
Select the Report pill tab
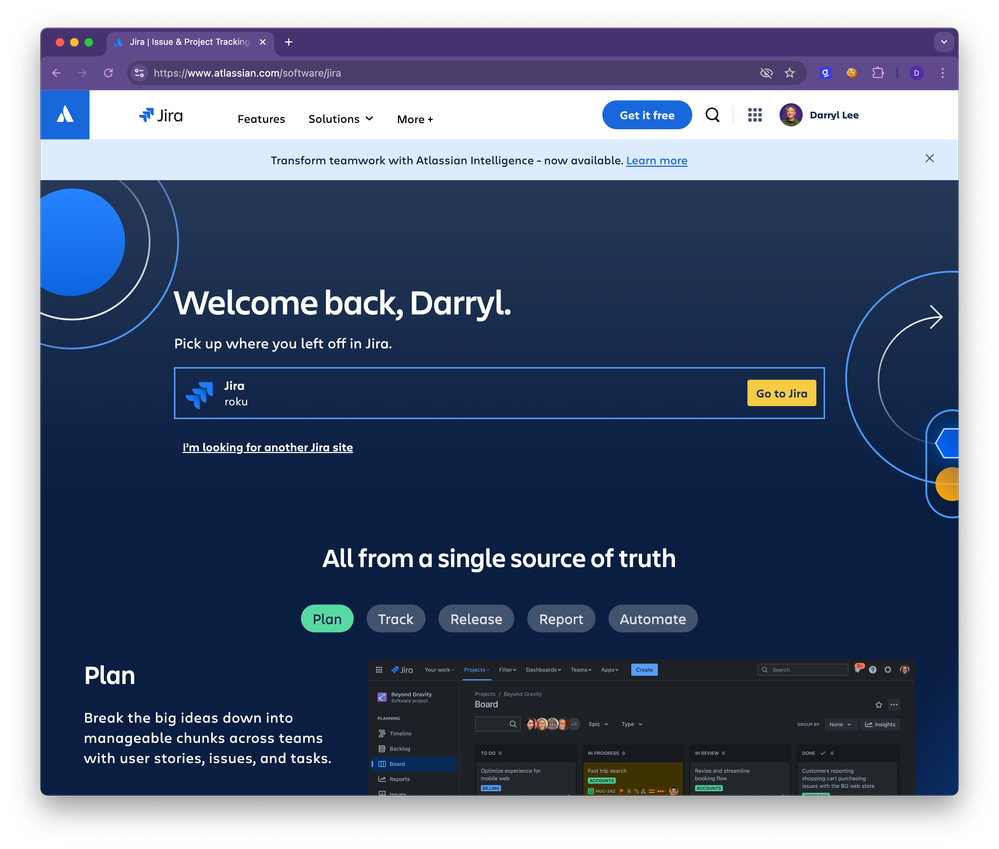(561, 619)
